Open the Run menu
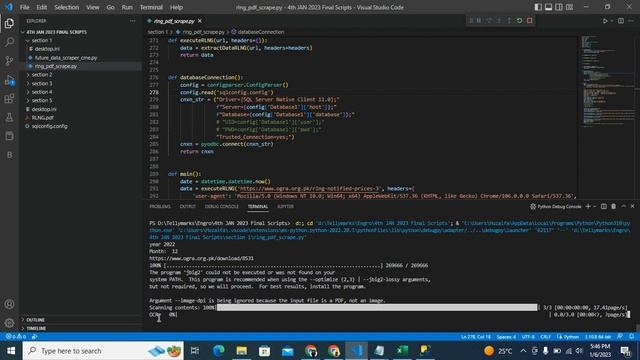This screenshot has height=360, width=640. coord(127,7)
